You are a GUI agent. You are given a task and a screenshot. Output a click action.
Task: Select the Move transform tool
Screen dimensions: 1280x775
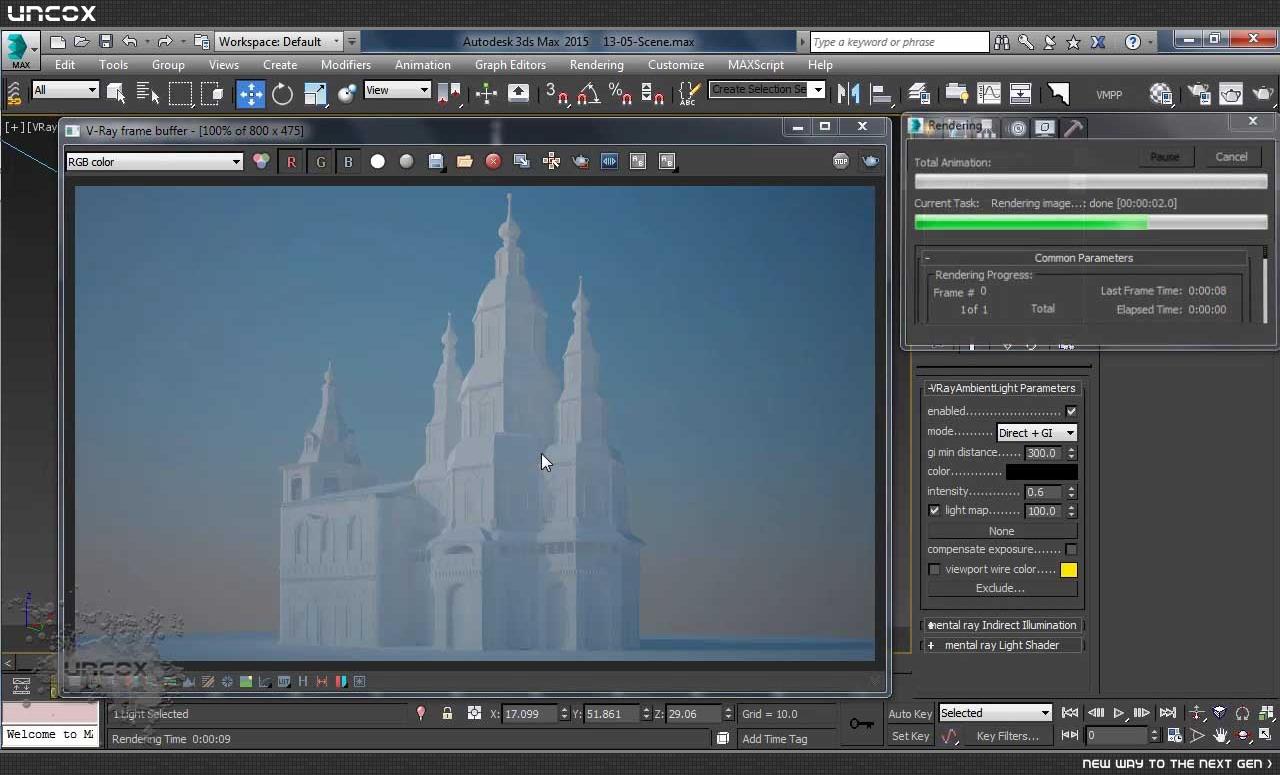pos(250,94)
